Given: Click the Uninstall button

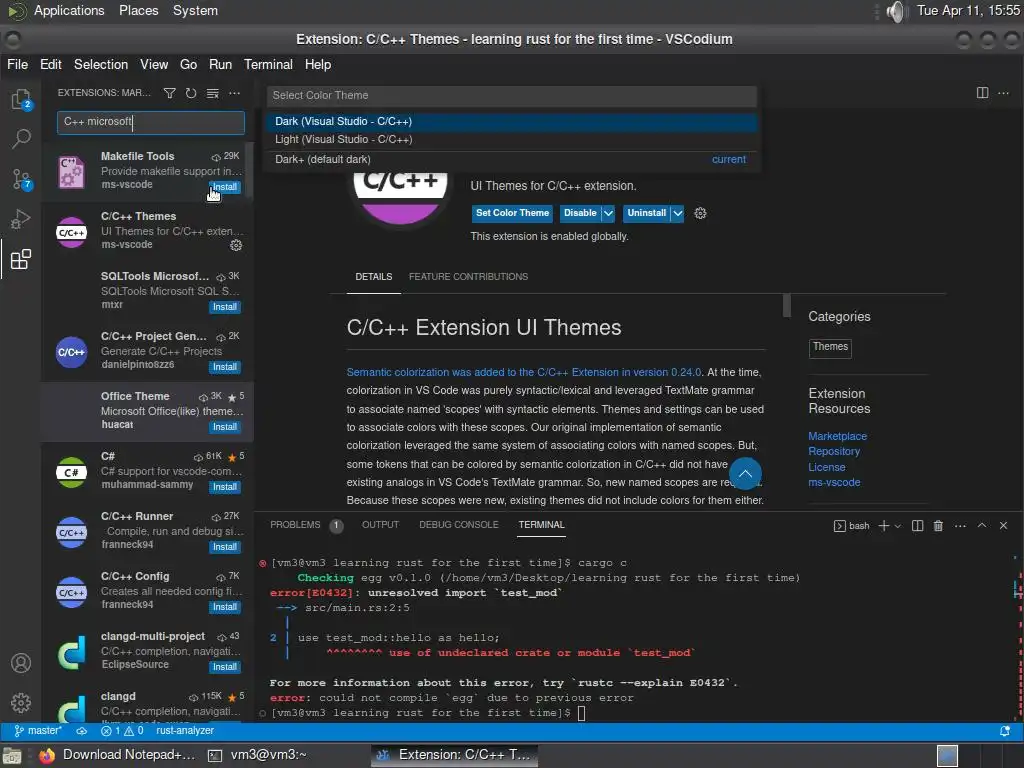Looking at the screenshot, I should (647, 214).
